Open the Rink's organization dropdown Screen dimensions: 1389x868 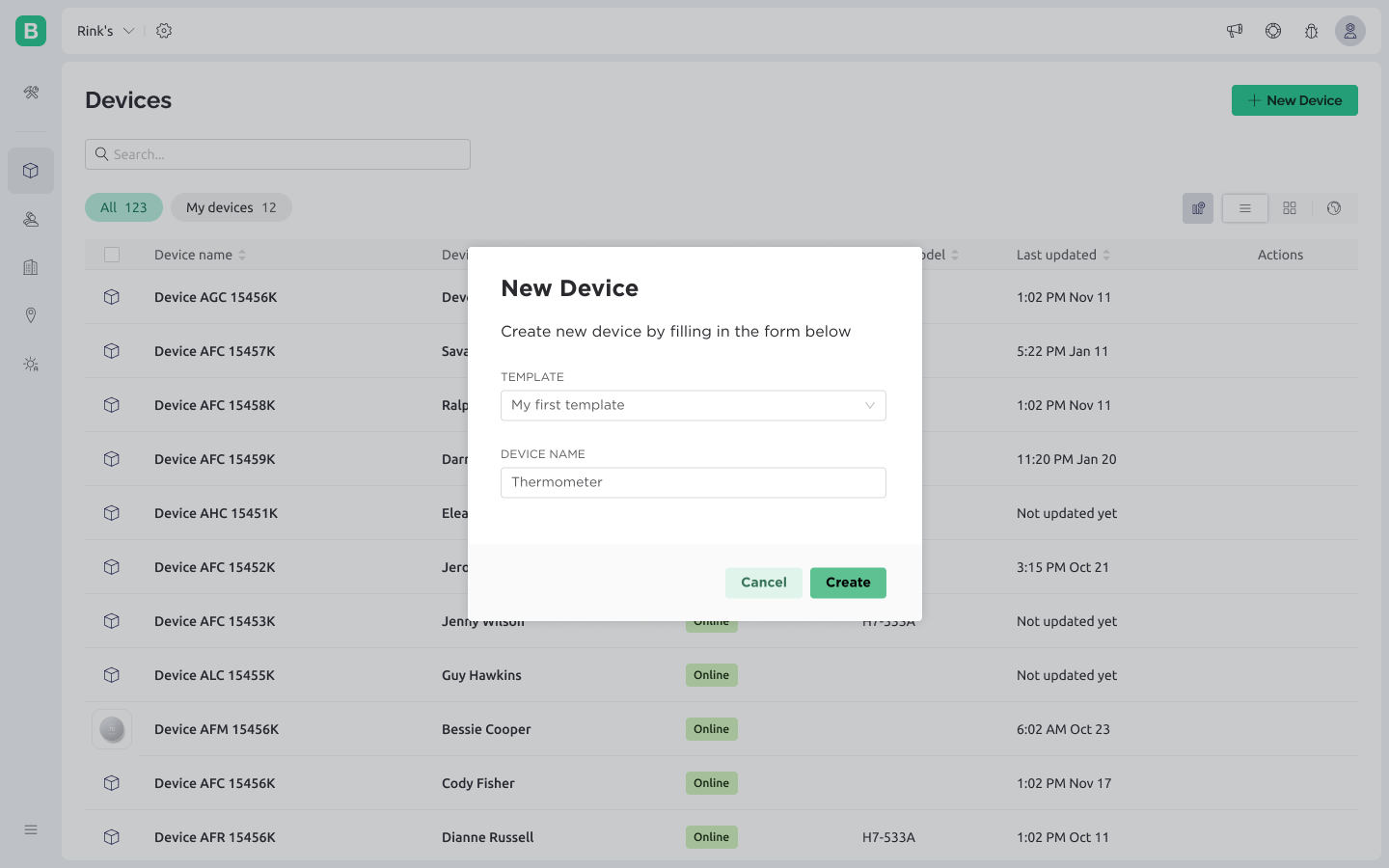click(x=105, y=31)
